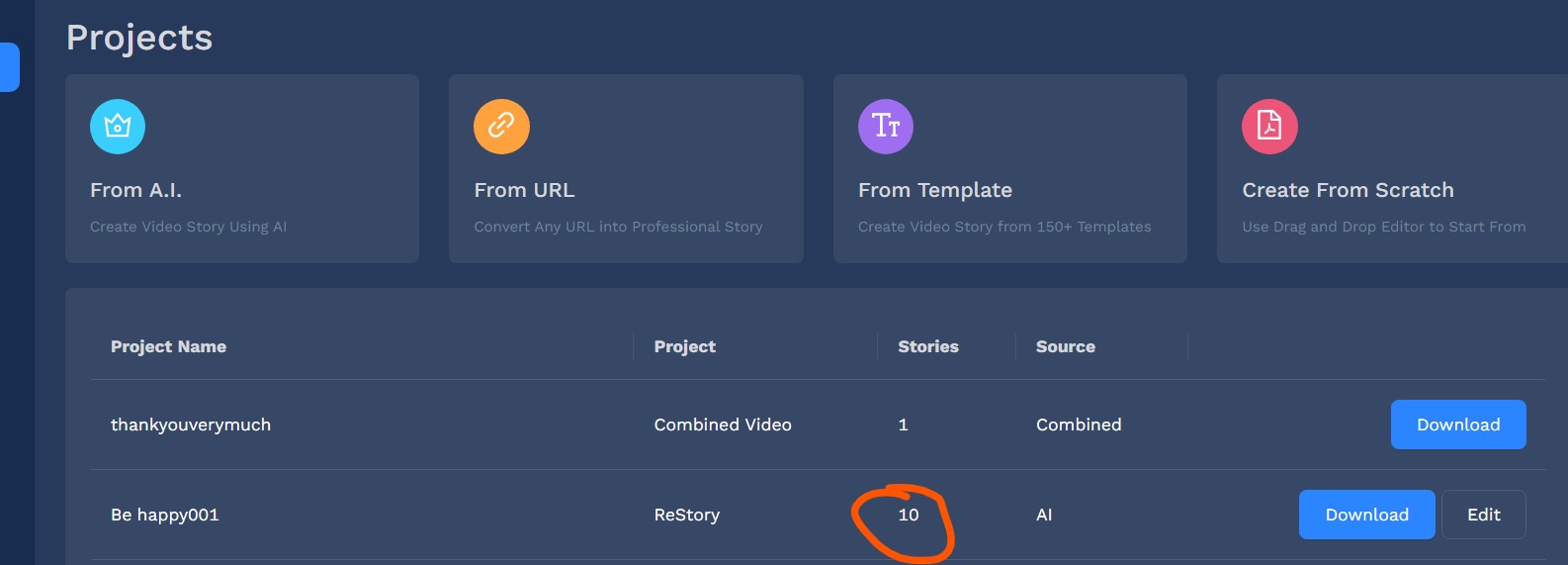Edit the Be happy001 project
This screenshot has width=1568, height=565.
click(1483, 515)
